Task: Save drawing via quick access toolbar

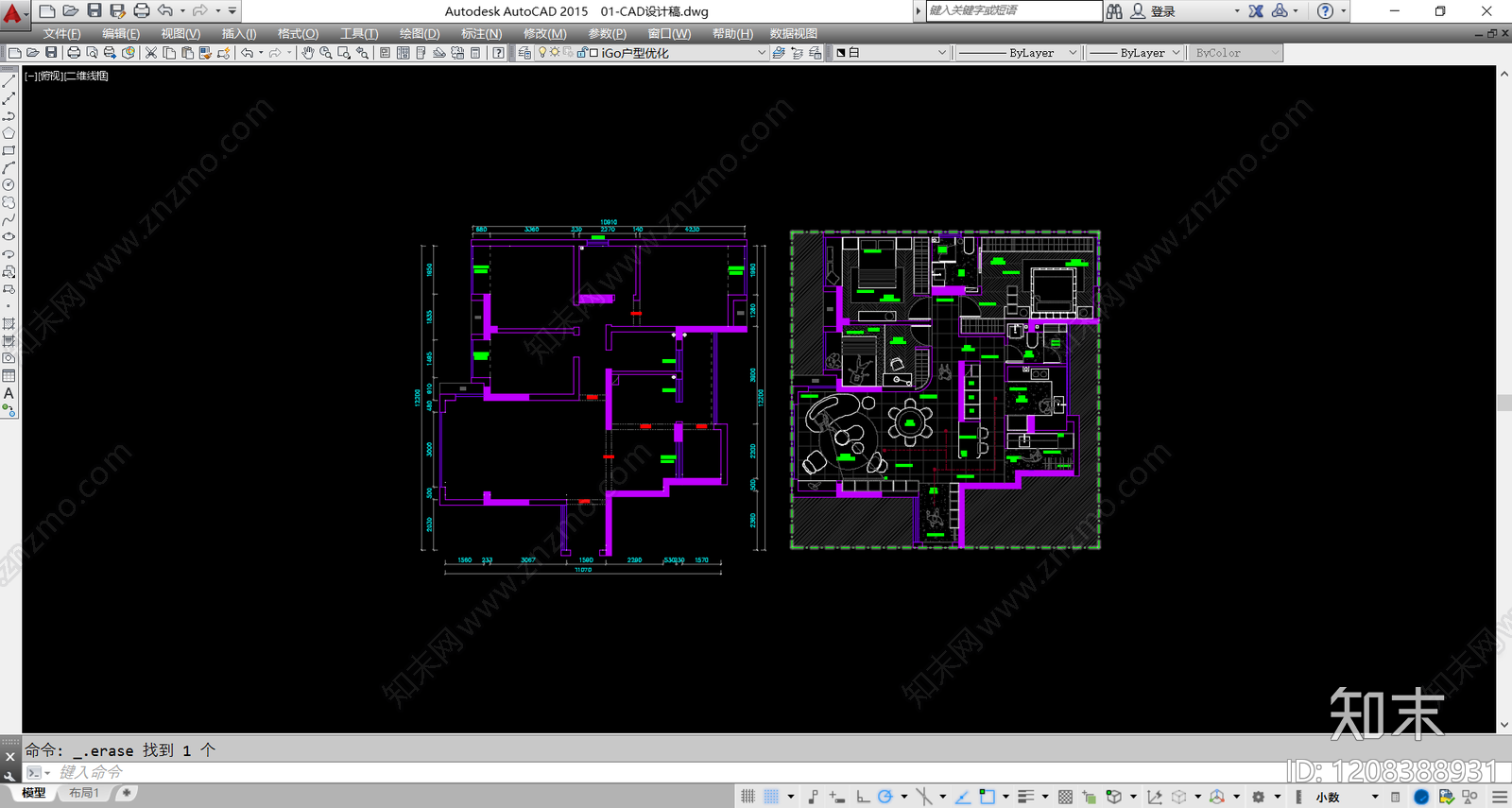Action: click(94, 10)
